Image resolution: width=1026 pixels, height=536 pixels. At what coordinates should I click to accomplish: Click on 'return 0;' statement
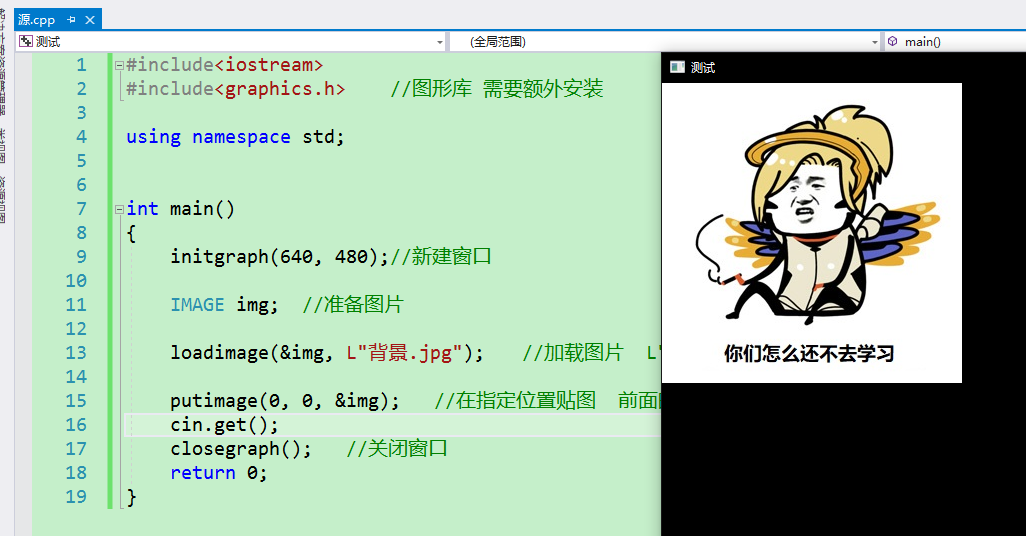(219, 473)
